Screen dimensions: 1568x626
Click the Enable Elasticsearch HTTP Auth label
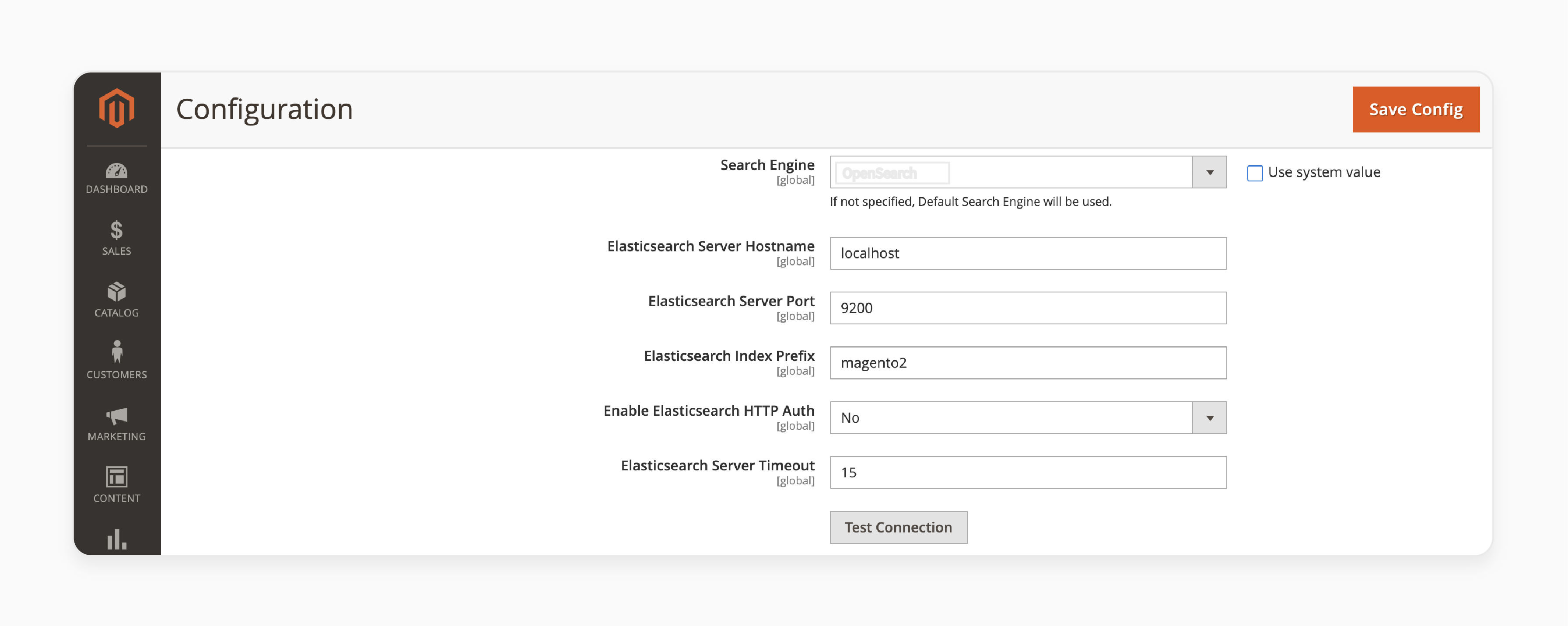[x=708, y=410]
